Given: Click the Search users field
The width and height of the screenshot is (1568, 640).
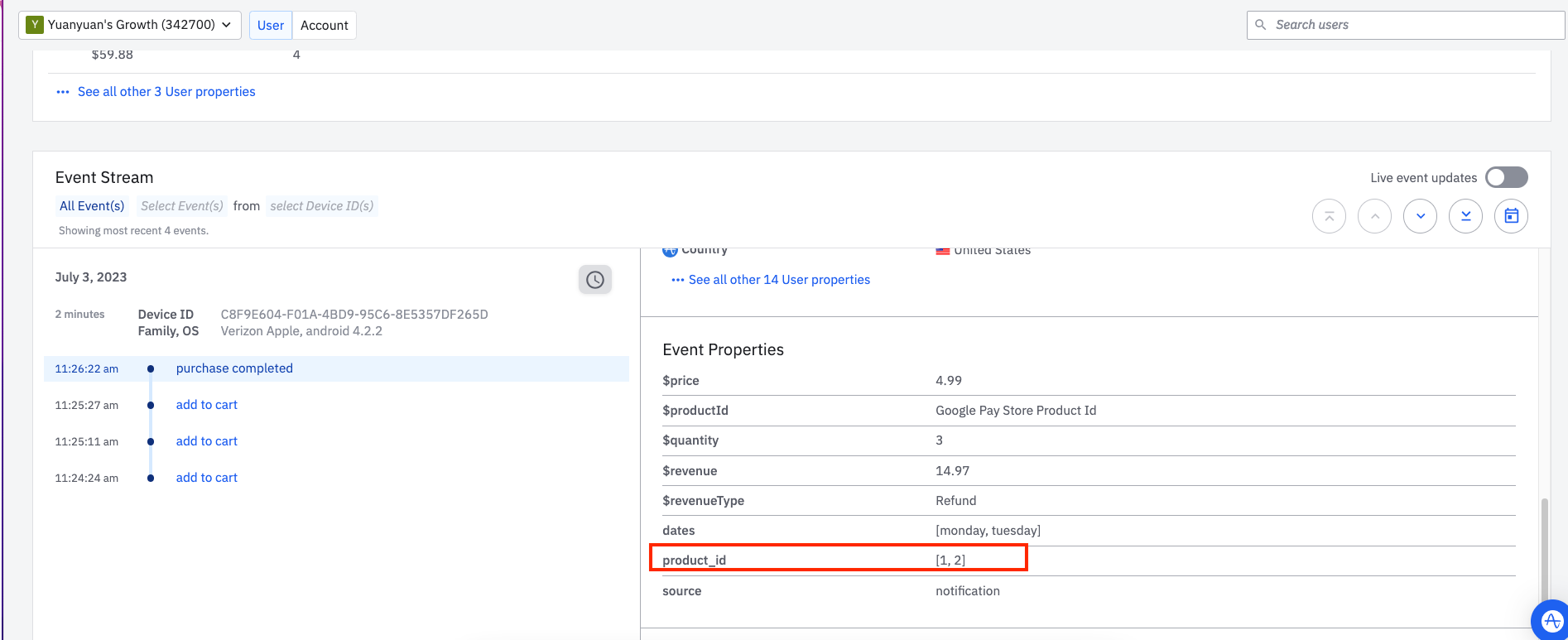Looking at the screenshot, I should 1407,25.
